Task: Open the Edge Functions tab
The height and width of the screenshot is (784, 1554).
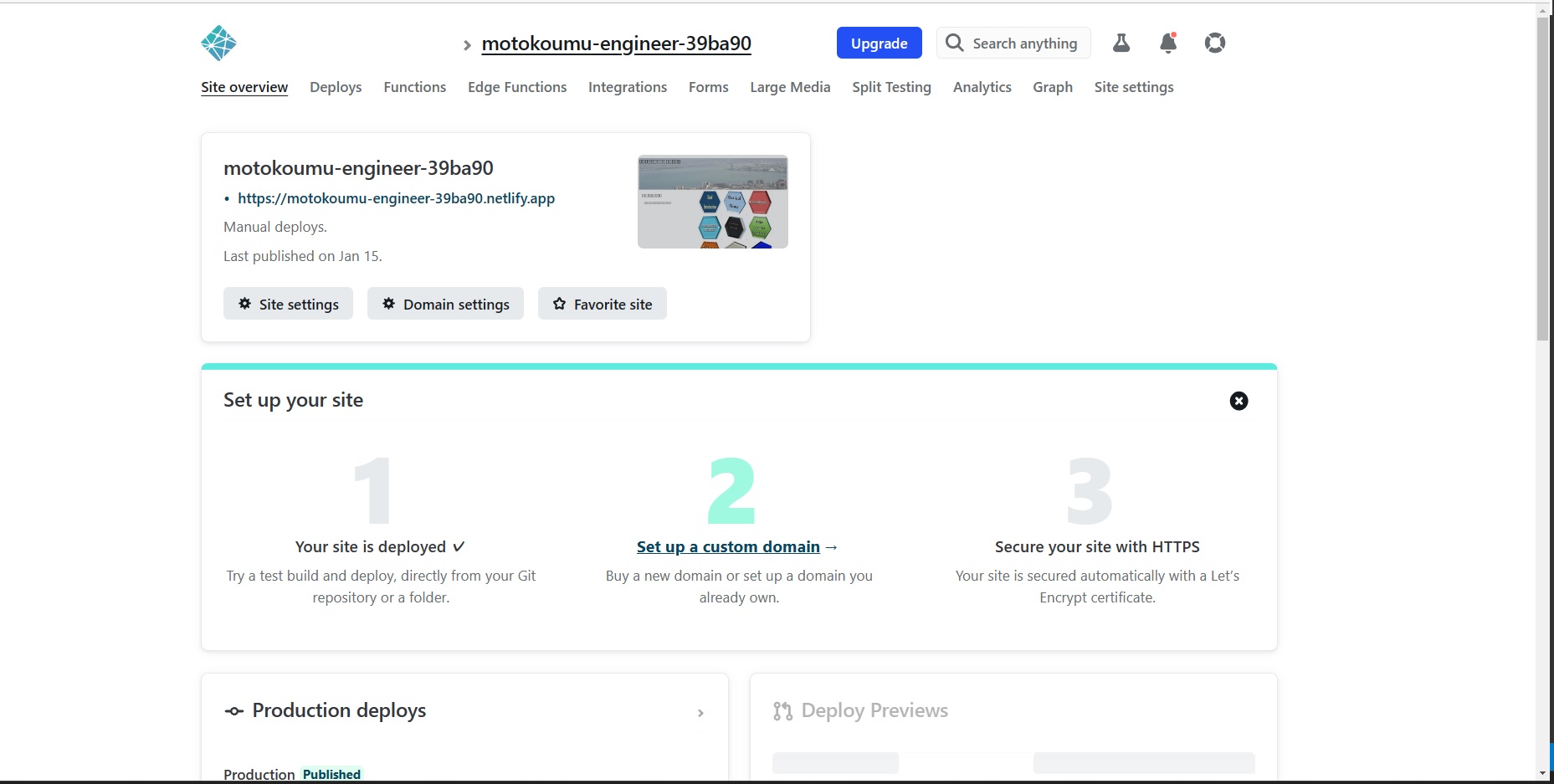Action: [x=516, y=87]
